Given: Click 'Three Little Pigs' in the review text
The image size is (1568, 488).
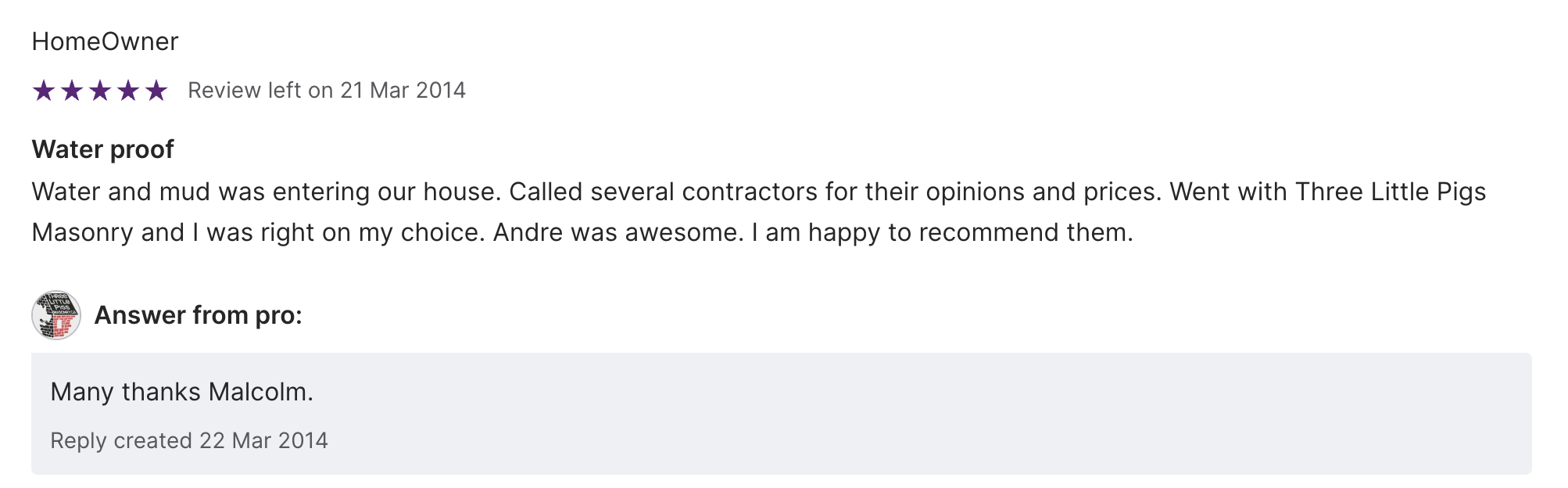Looking at the screenshot, I should [x=1390, y=192].
